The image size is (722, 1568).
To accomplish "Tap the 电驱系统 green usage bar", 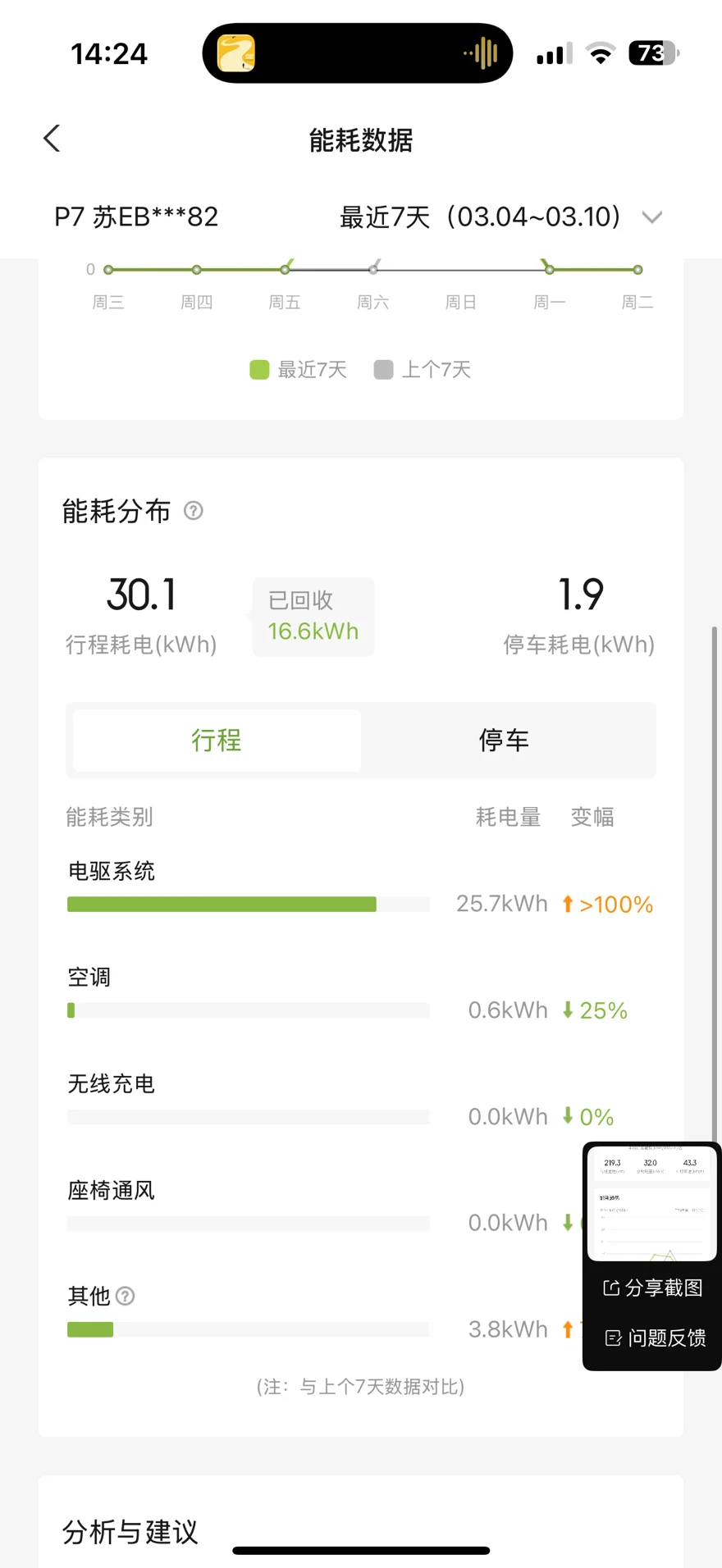I will [222, 905].
